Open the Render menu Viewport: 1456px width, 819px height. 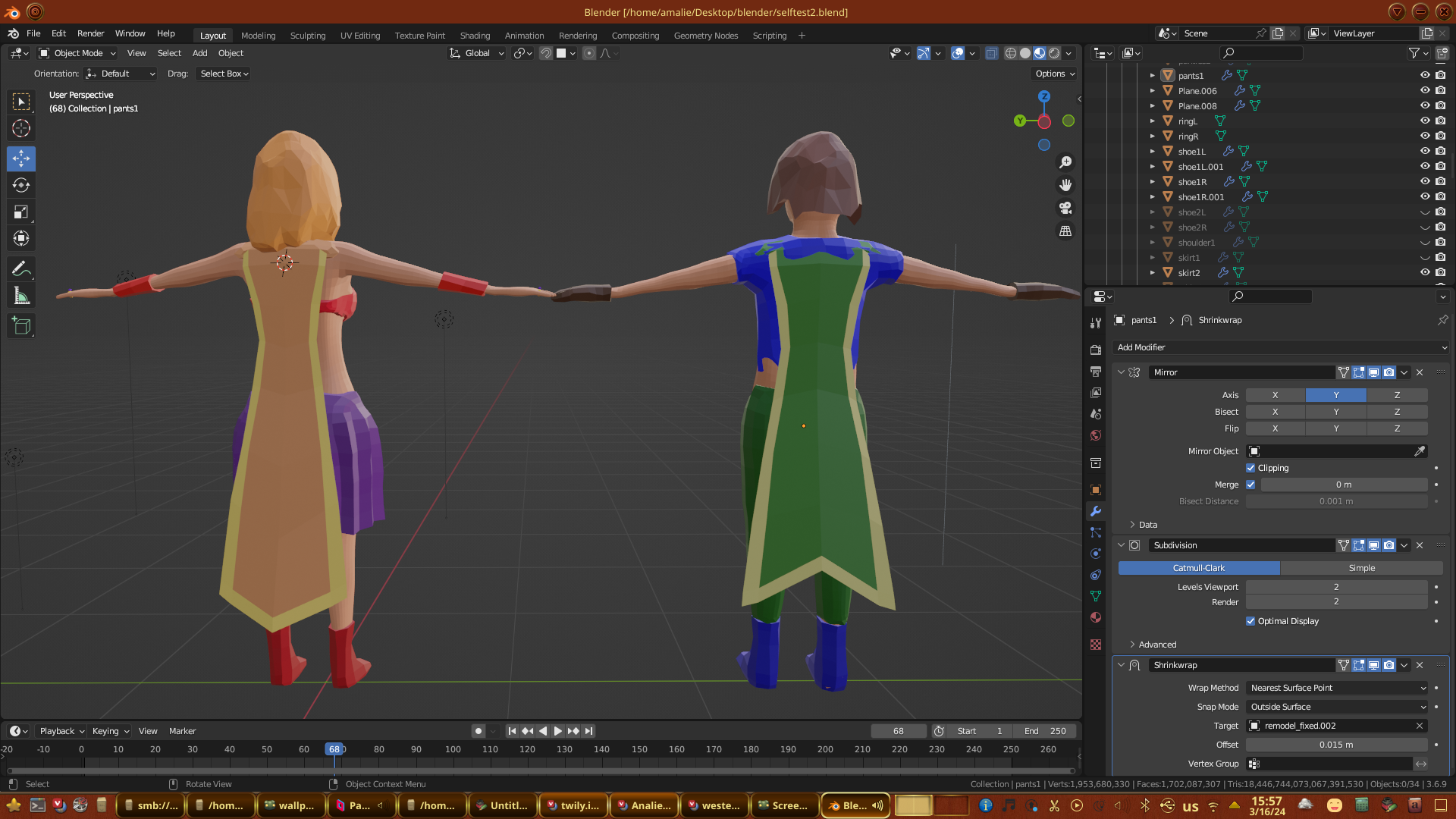(x=90, y=33)
